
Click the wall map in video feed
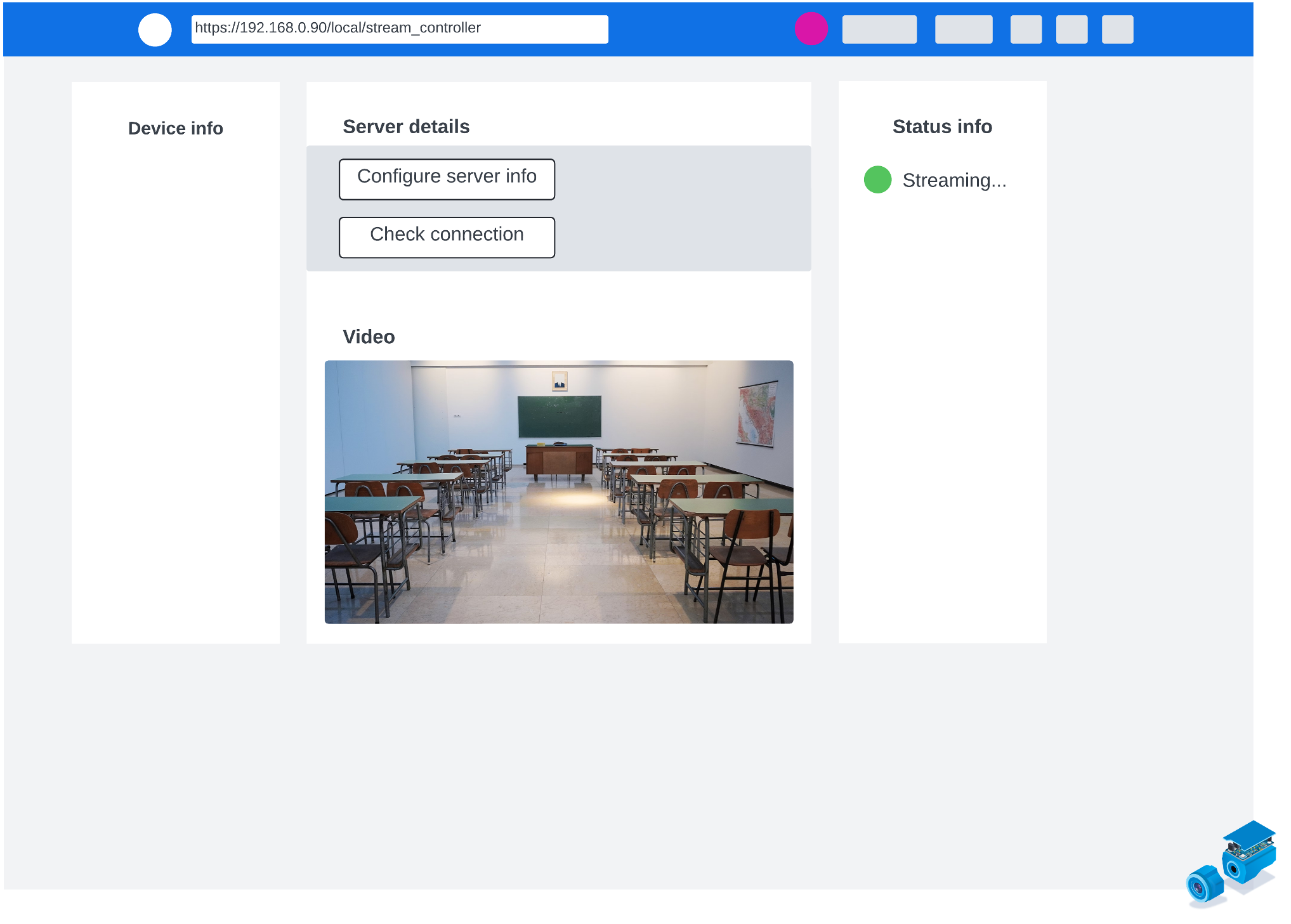click(x=757, y=414)
